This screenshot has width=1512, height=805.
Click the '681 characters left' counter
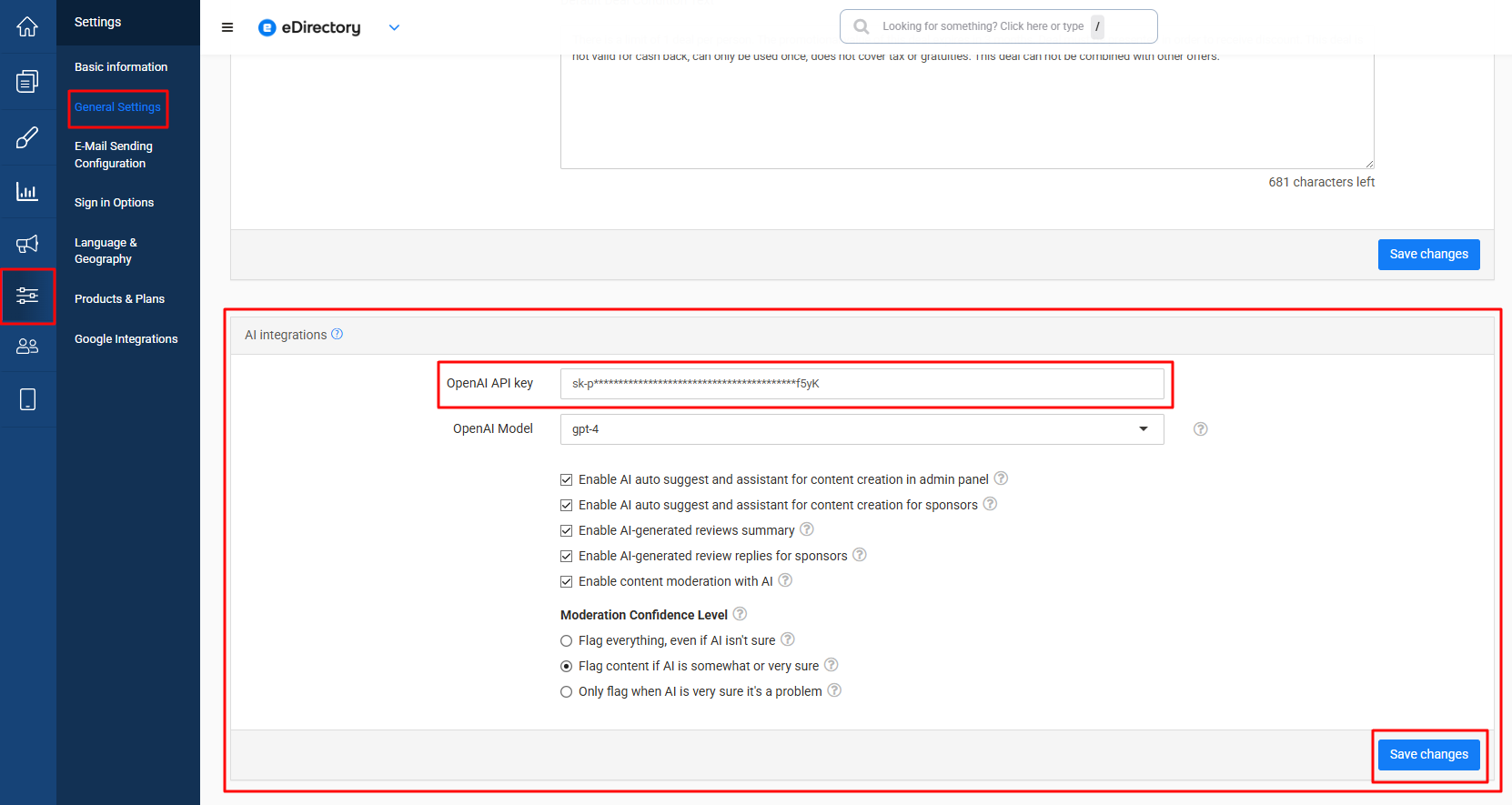coord(1321,182)
